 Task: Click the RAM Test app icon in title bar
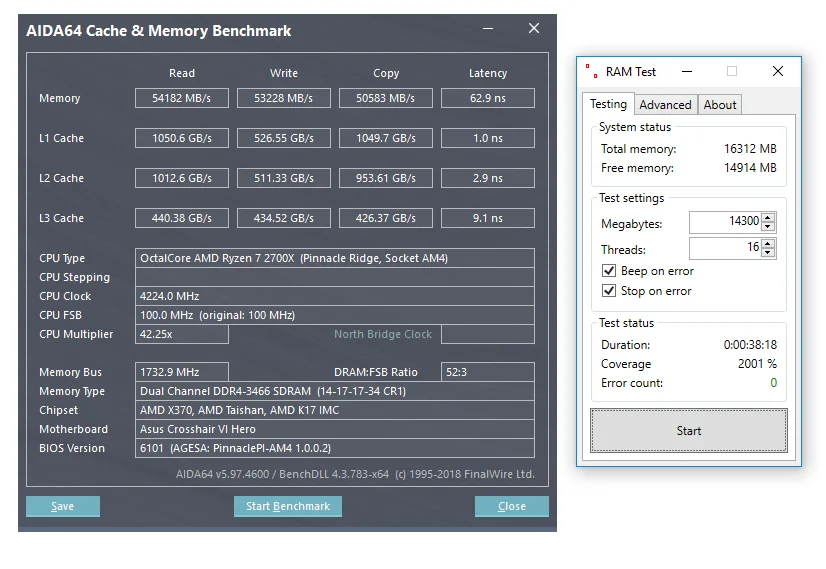(x=591, y=71)
